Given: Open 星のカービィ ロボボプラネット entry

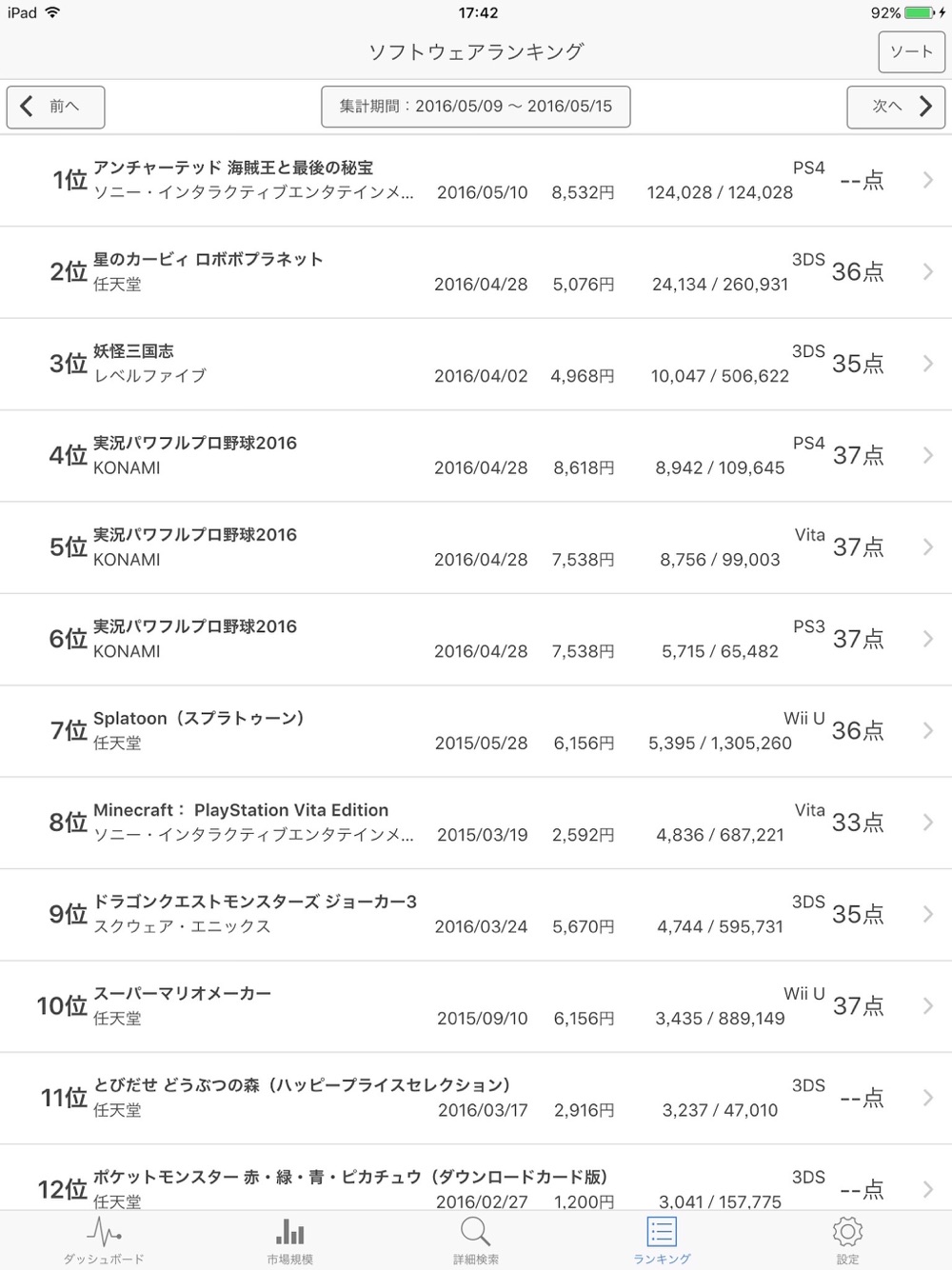Looking at the screenshot, I should click(x=476, y=272).
